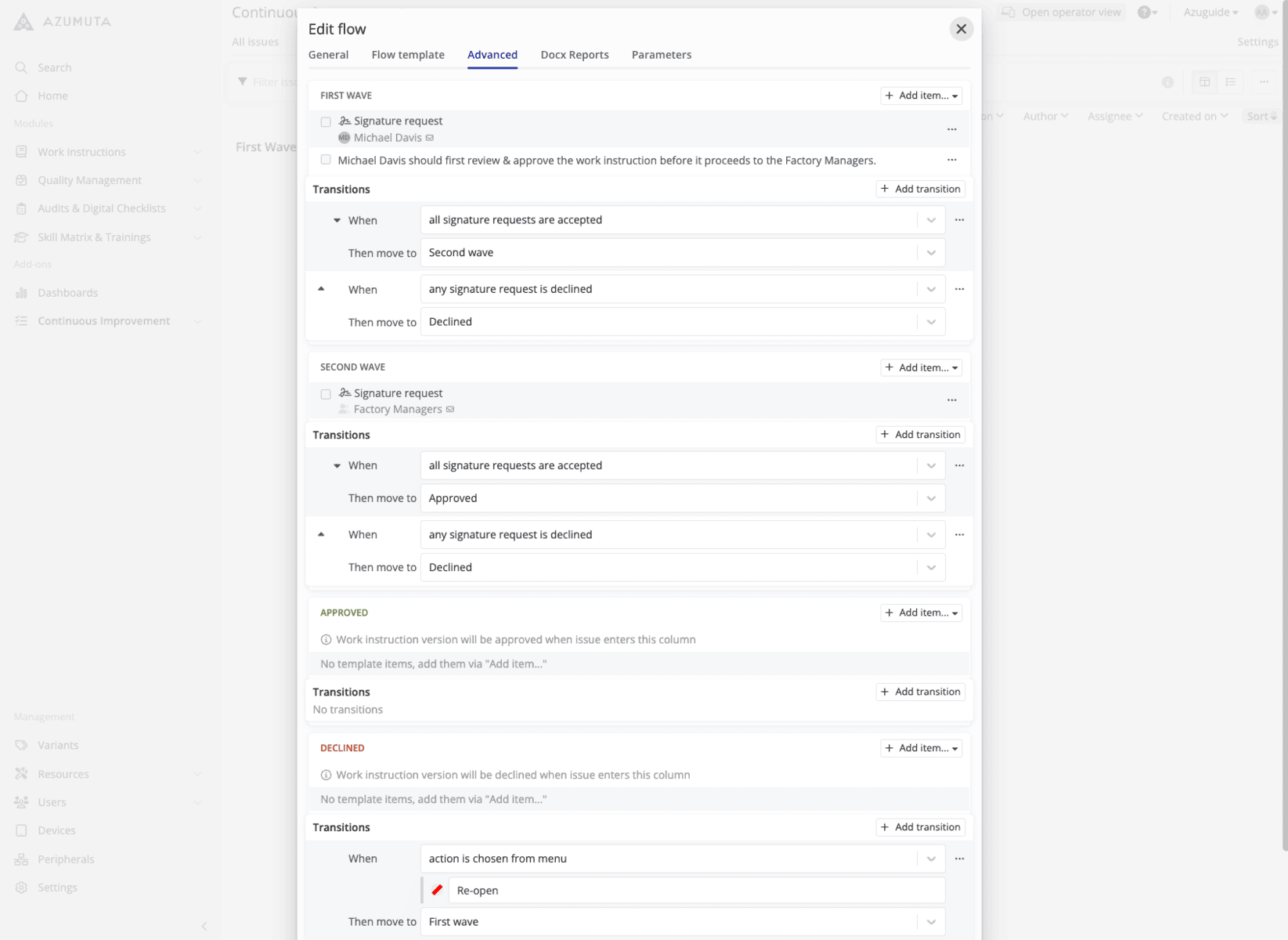This screenshot has width=1288, height=940.
Task: Expand Second Wave 'Approved' destination dropdown
Action: click(931, 498)
